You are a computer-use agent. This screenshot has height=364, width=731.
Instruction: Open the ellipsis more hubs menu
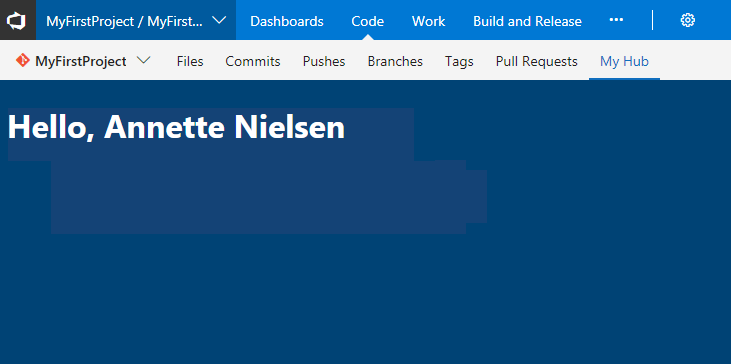[616, 20]
